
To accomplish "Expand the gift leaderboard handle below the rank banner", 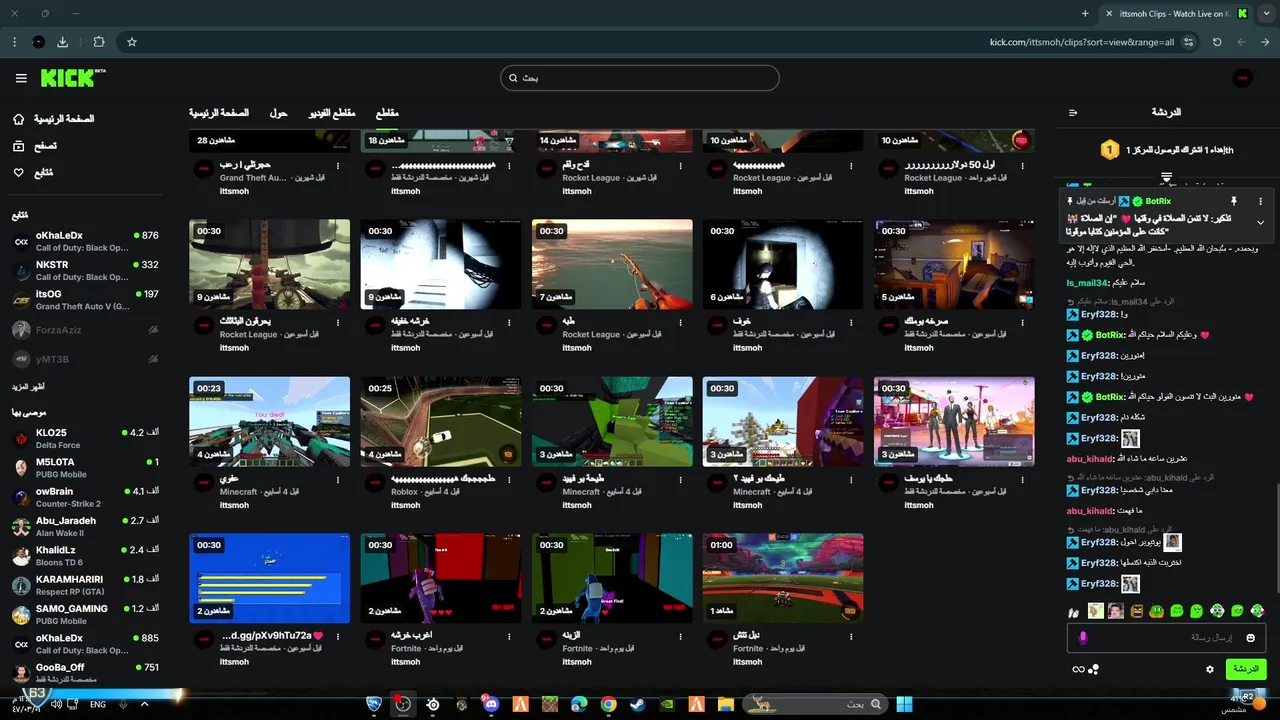I will (1166, 177).
